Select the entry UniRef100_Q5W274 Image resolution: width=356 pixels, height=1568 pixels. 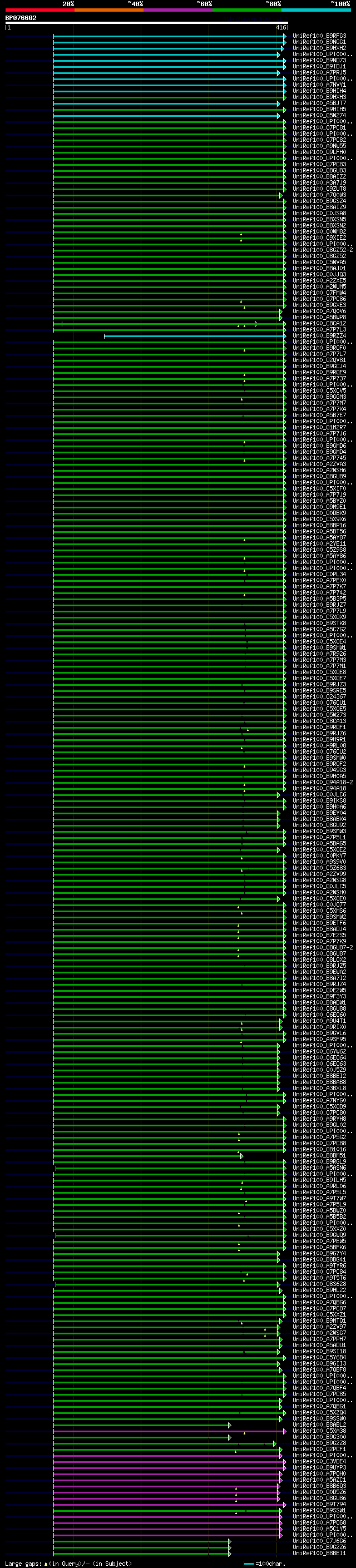[319, 116]
